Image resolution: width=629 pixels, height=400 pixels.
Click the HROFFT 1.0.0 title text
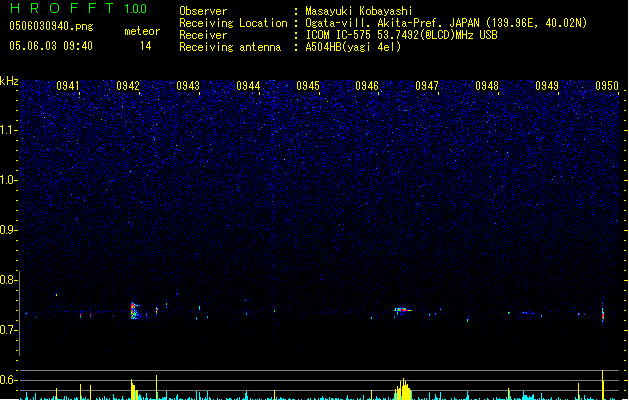coord(79,8)
